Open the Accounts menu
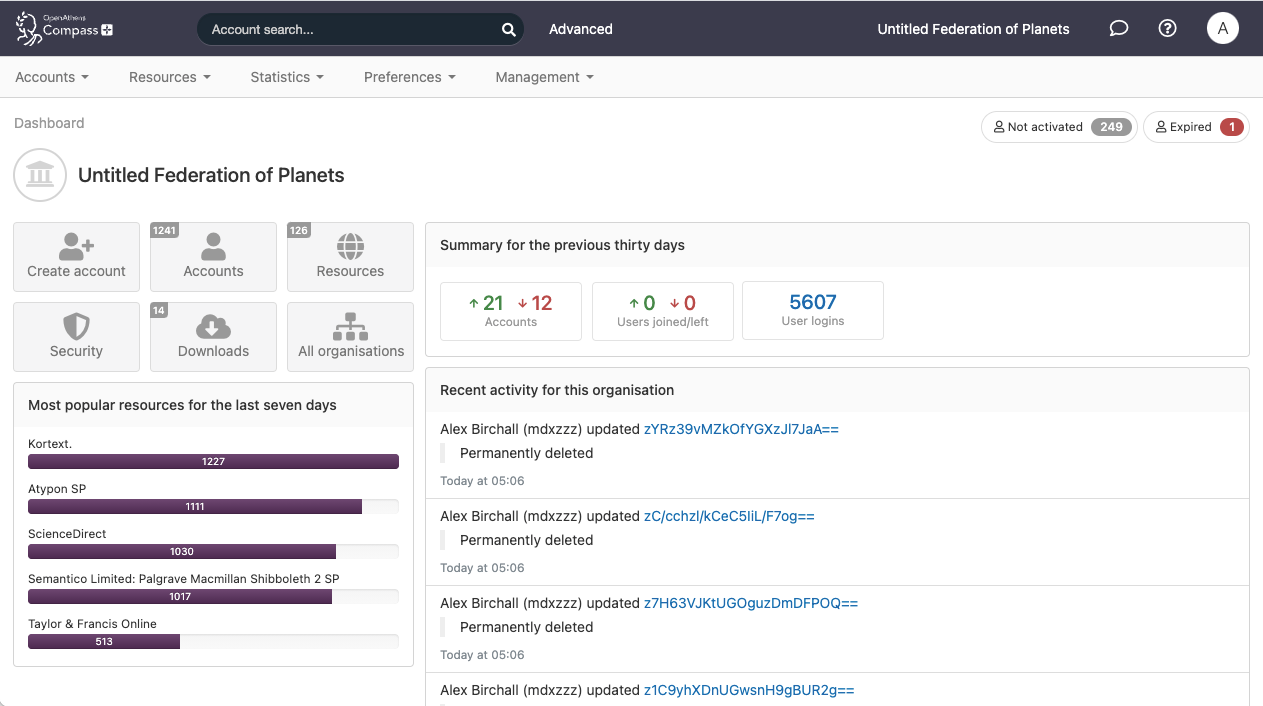This screenshot has width=1263, height=706. pyautogui.click(x=51, y=77)
